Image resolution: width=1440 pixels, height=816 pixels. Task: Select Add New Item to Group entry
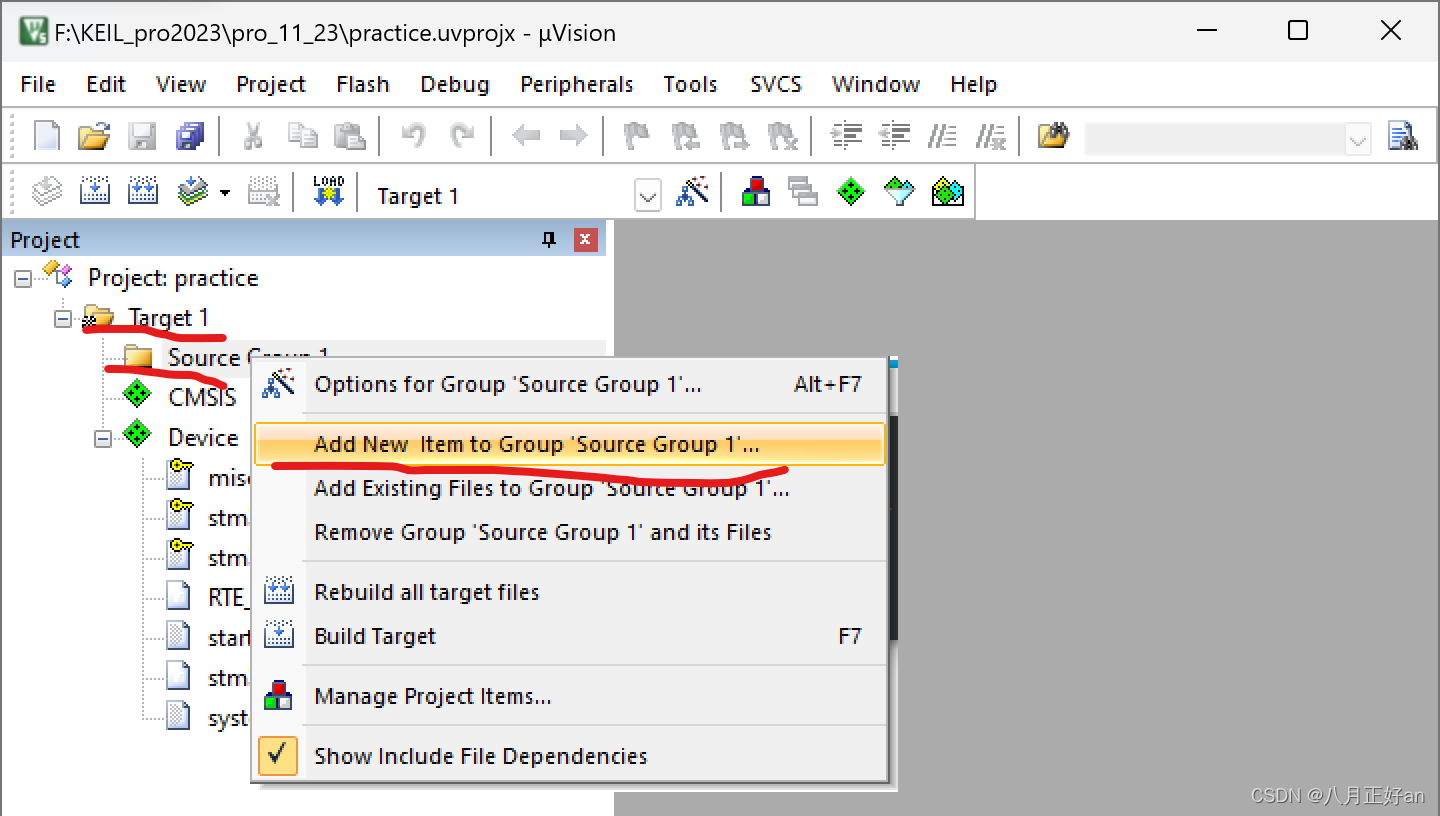point(570,444)
